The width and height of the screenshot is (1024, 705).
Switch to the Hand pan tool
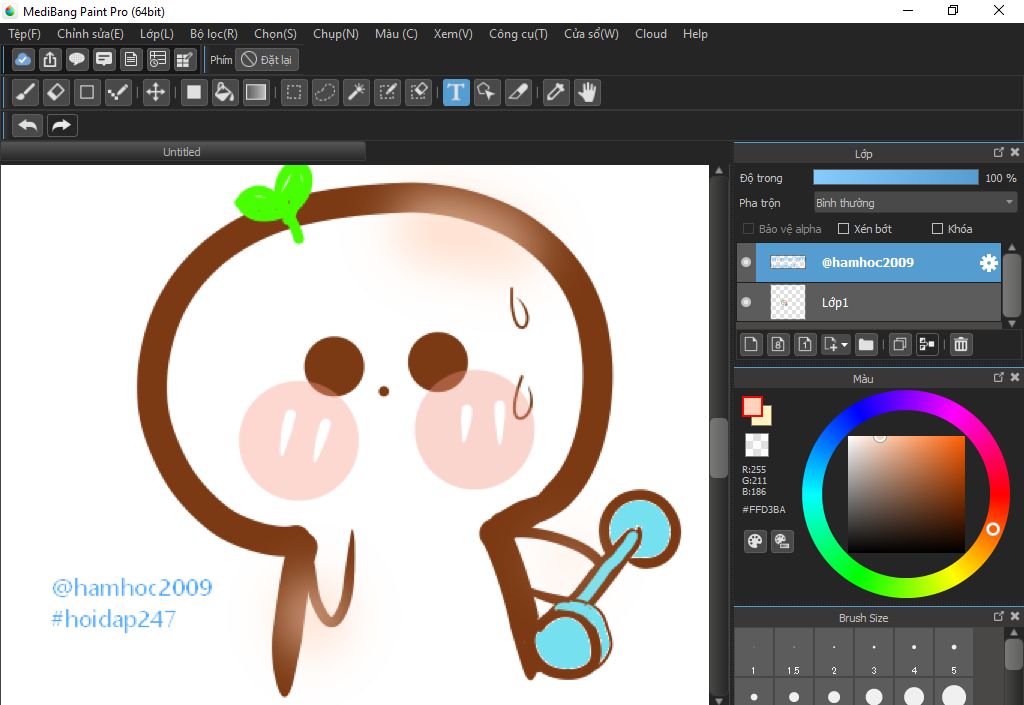click(587, 93)
